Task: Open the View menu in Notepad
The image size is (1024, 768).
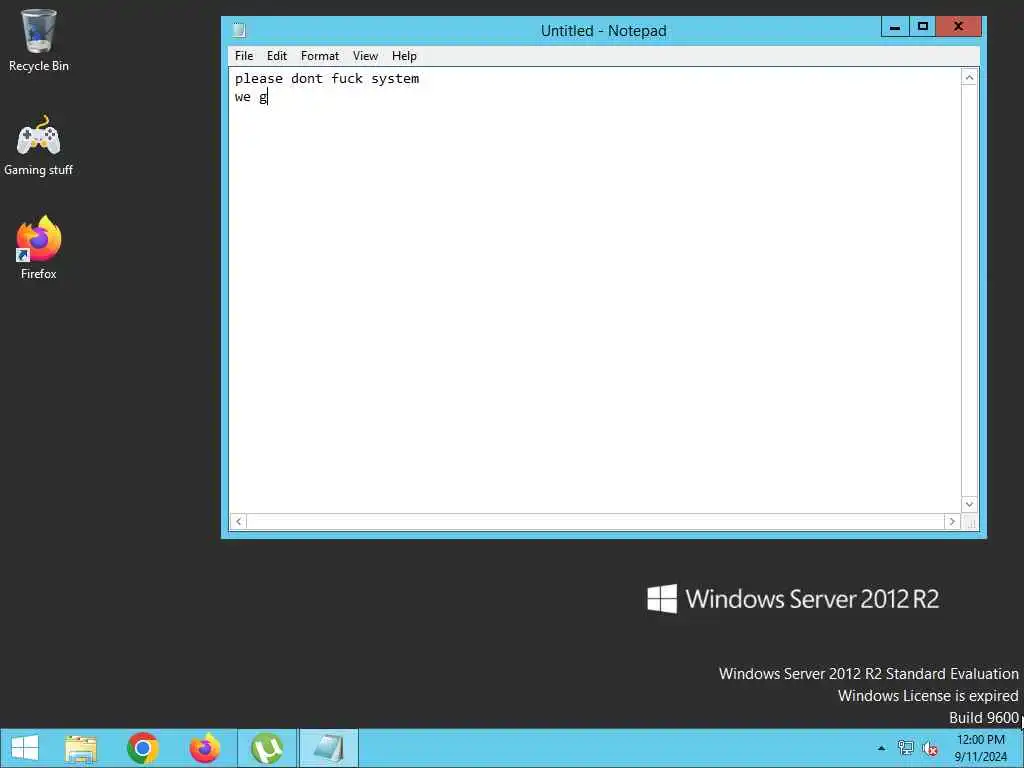Action: coord(365,56)
